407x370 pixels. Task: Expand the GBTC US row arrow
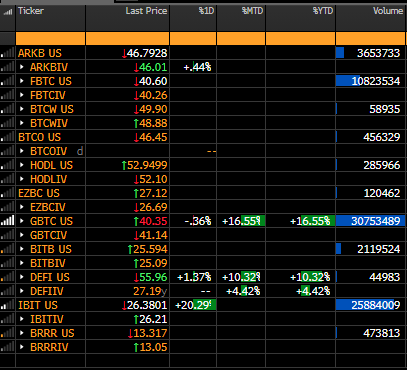pos(22,221)
